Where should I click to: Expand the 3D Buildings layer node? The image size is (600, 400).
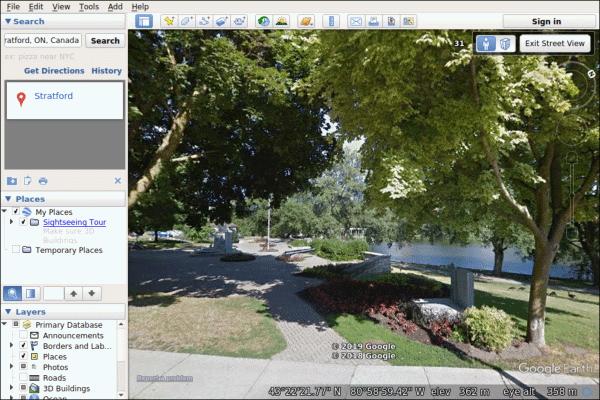[11, 388]
